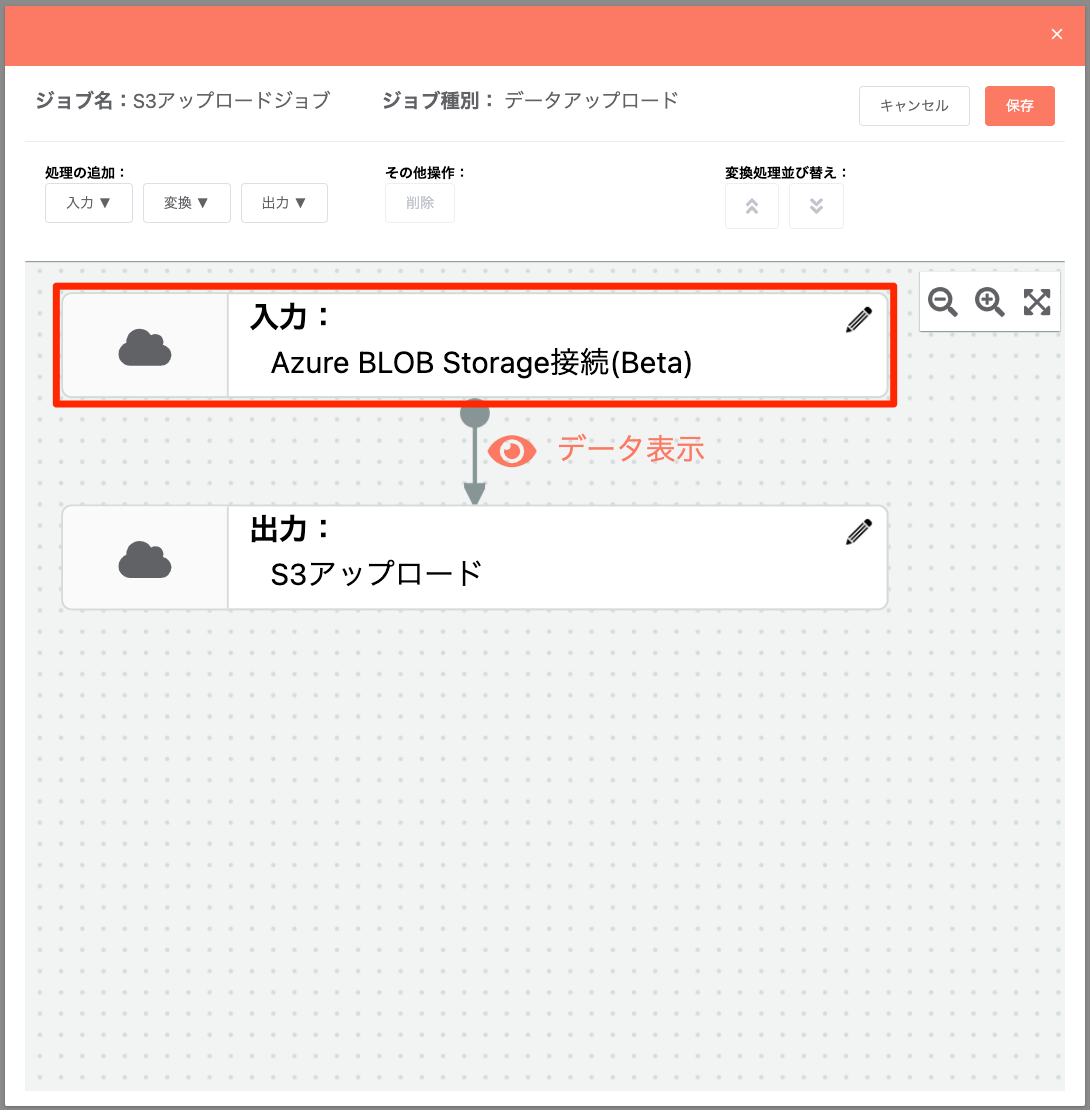Edit the Azure BLOB Storage input node
This screenshot has height=1110, width=1090.
(859, 319)
